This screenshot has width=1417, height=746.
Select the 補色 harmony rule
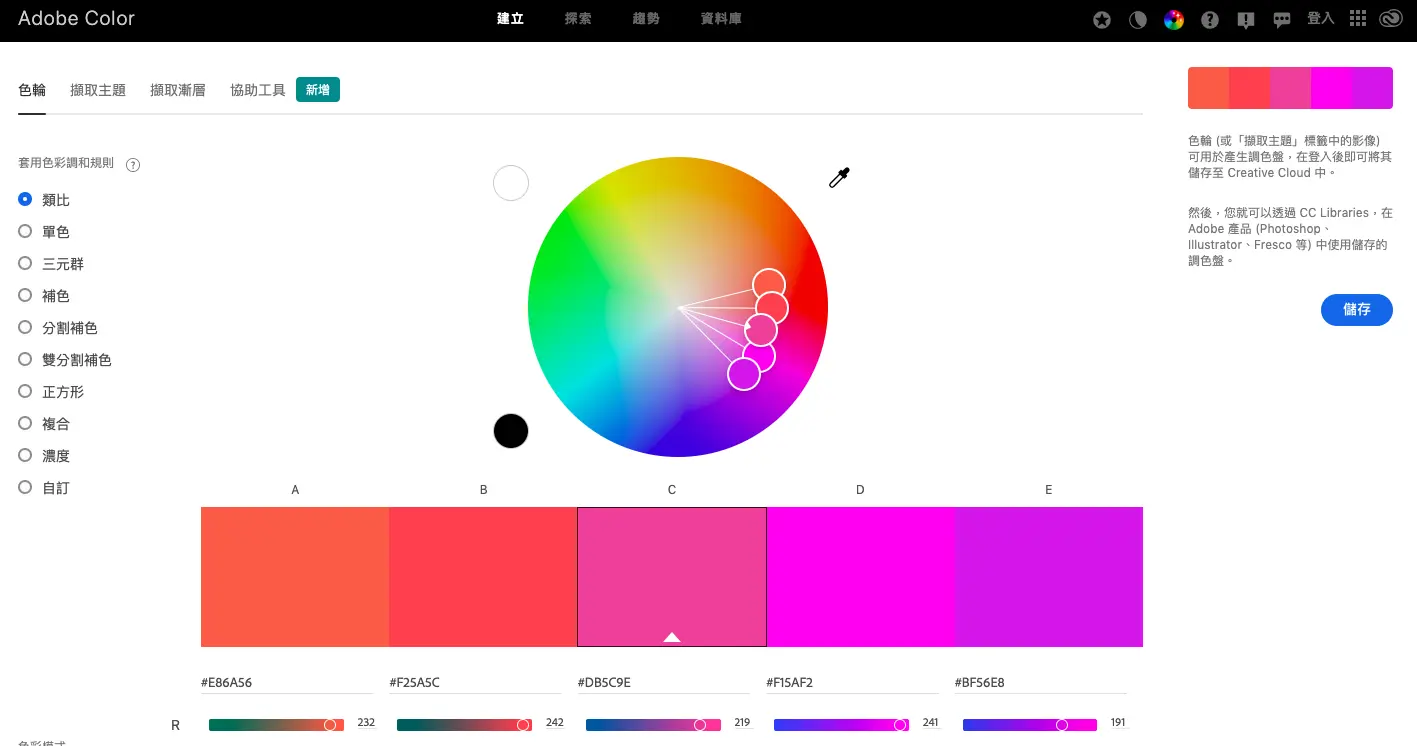tap(45, 296)
